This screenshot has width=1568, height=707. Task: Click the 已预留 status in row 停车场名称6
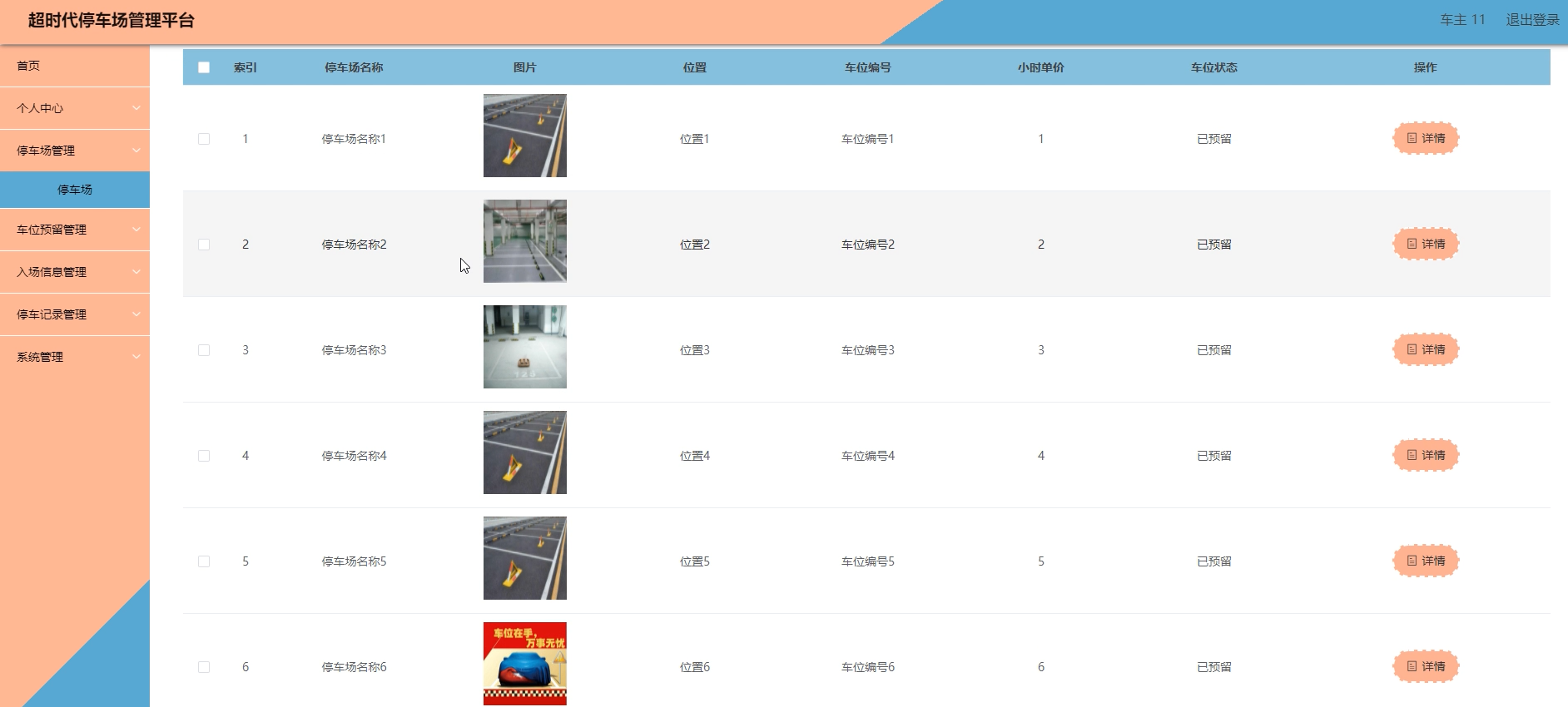click(x=1214, y=667)
